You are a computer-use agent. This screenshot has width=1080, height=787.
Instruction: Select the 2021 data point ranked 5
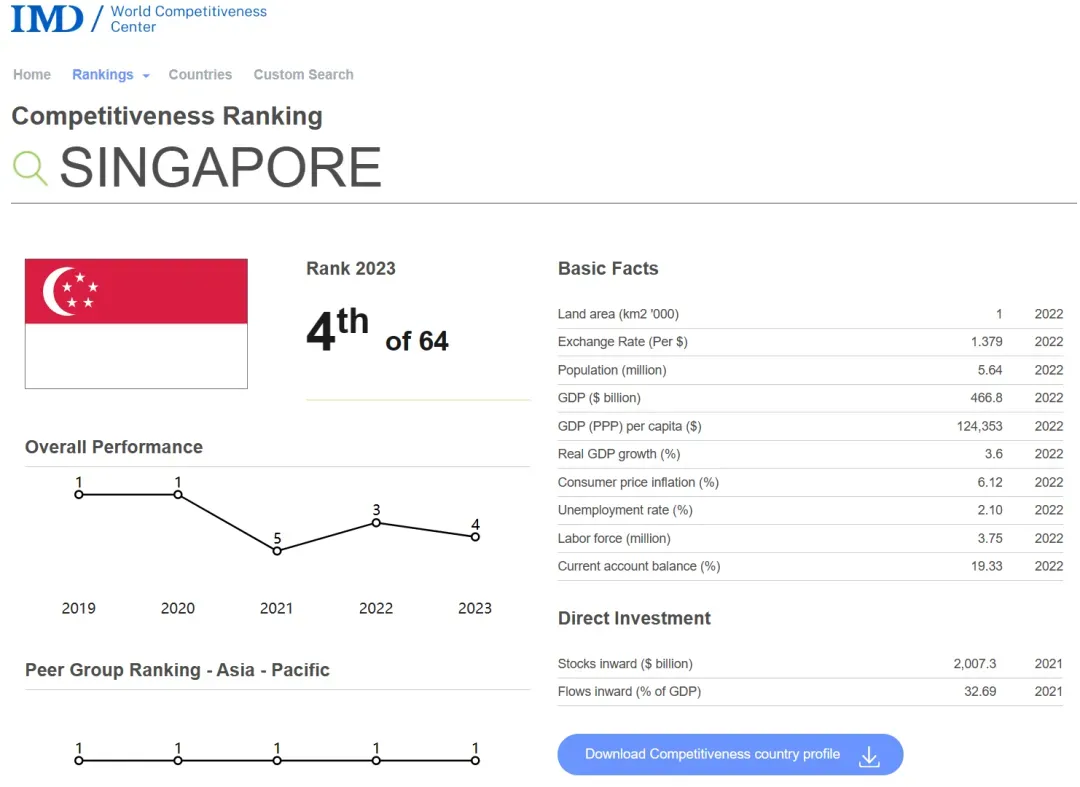click(x=277, y=551)
